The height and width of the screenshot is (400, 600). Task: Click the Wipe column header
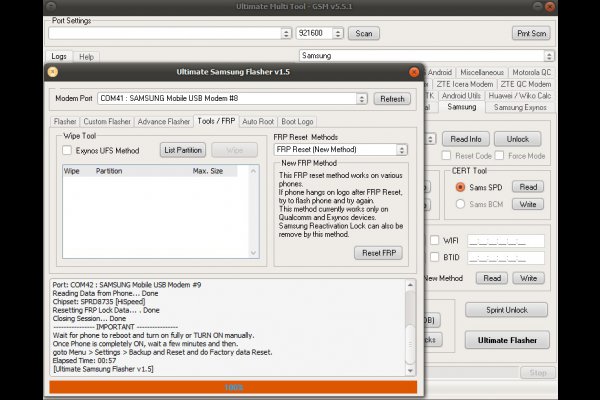point(72,171)
